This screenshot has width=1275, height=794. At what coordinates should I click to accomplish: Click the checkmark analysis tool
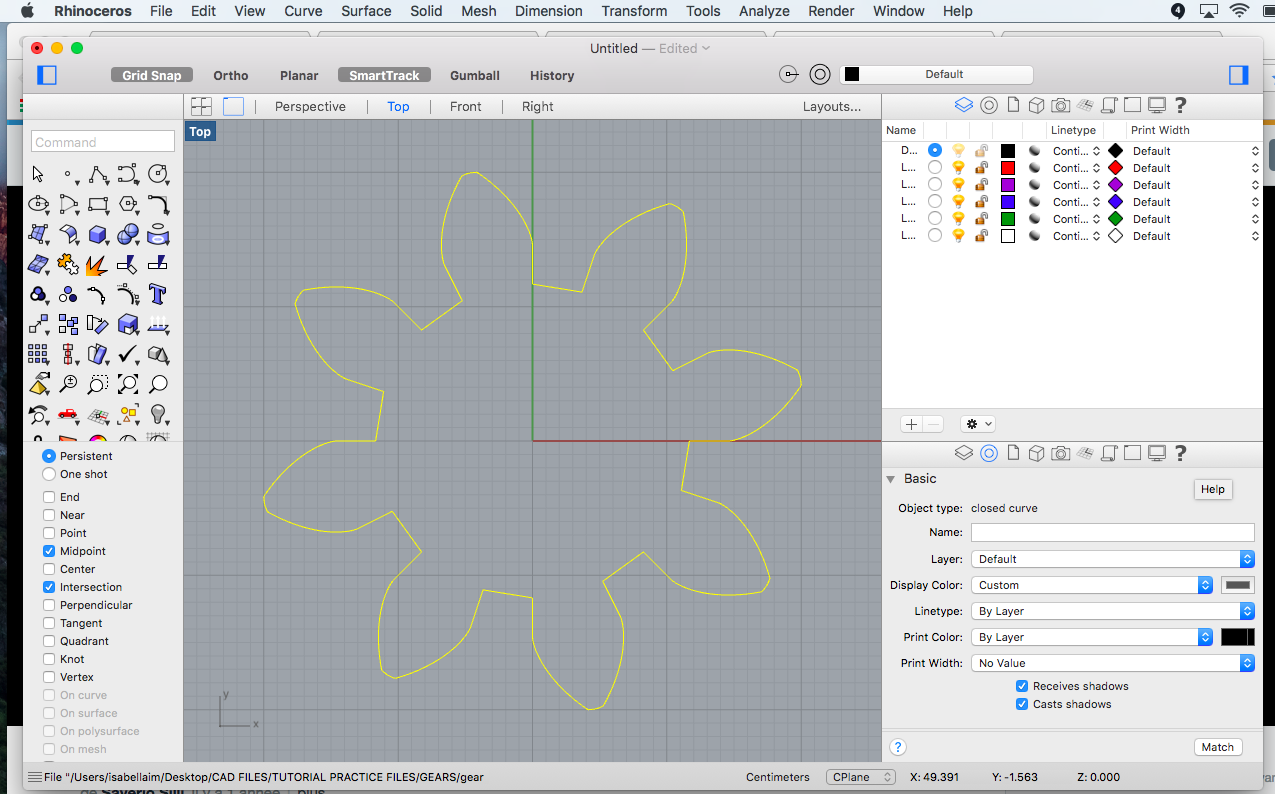[x=128, y=354]
